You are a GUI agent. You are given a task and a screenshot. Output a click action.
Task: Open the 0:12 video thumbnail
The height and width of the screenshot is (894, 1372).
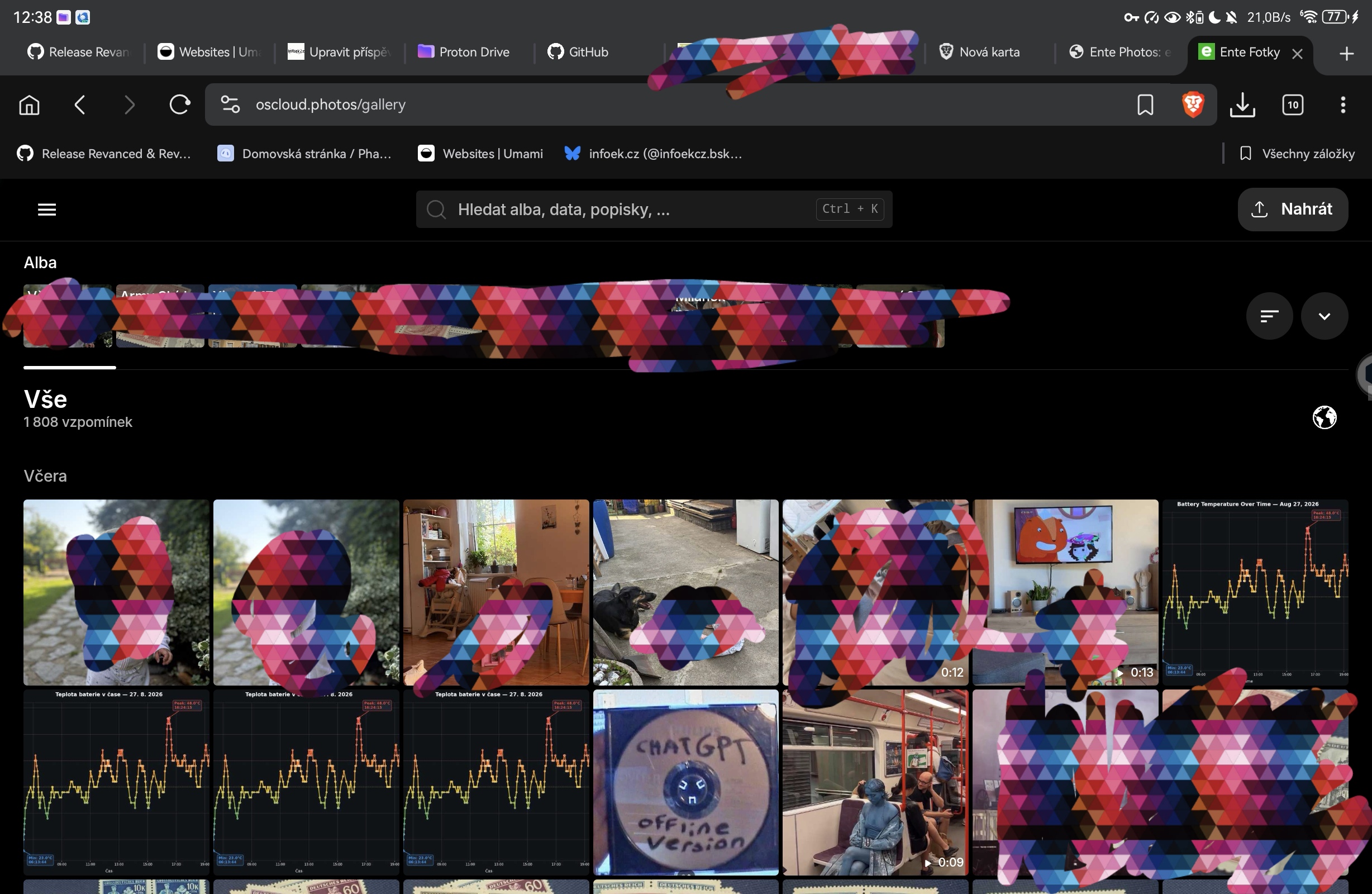click(875, 592)
